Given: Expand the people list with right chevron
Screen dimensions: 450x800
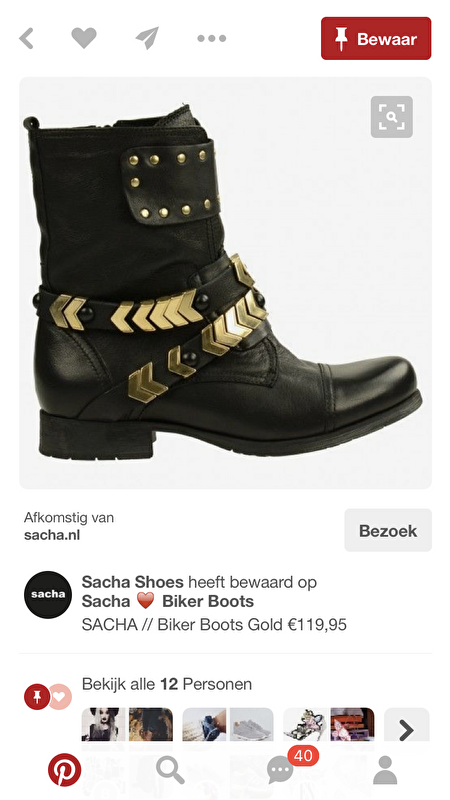Looking at the screenshot, I should (407, 730).
